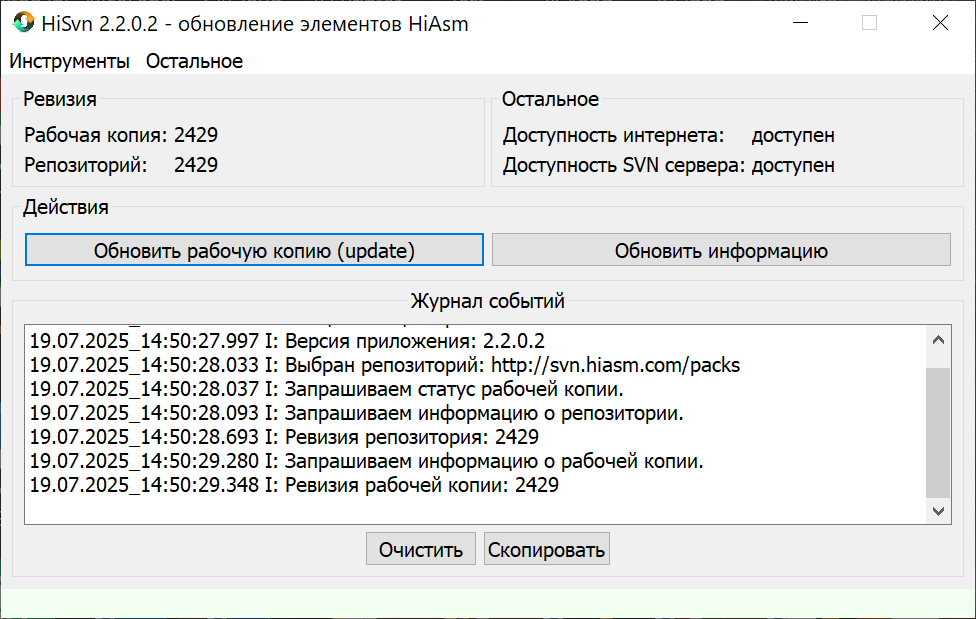Select log line 'Версия приложения: 2.2.0.2'

coord(287,341)
